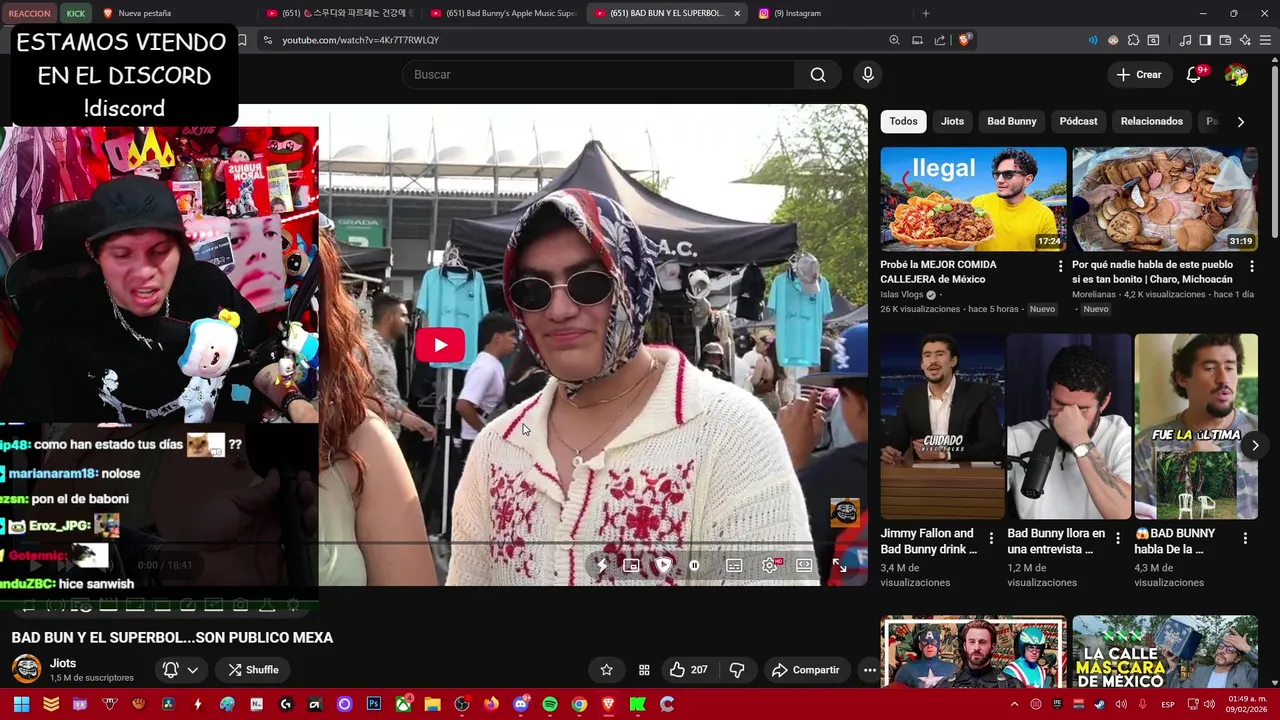The height and width of the screenshot is (720, 1280).
Task: Open the browser extensions puzzle icon
Action: click(1133, 40)
